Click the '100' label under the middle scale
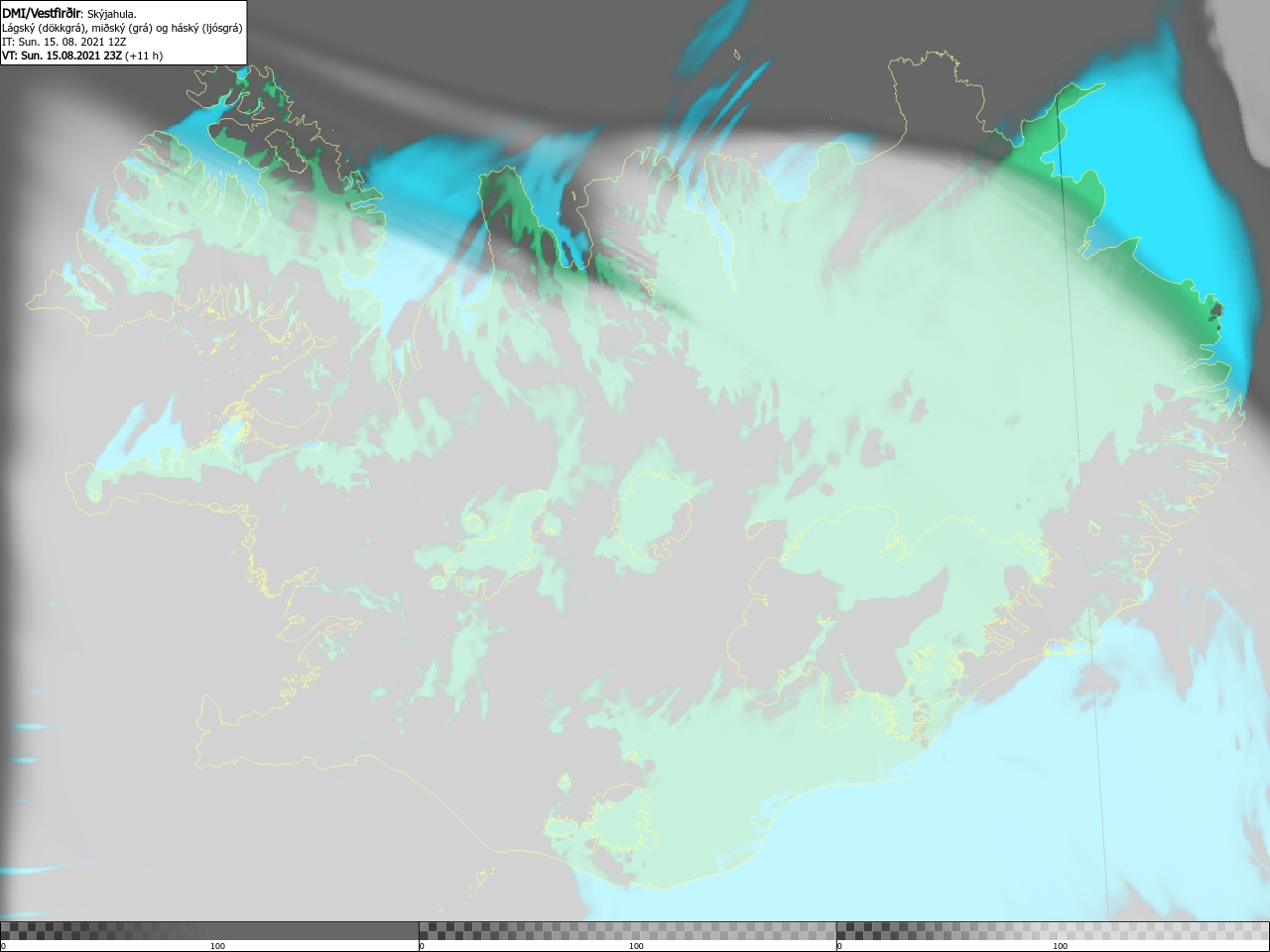 tap(636, 946)
